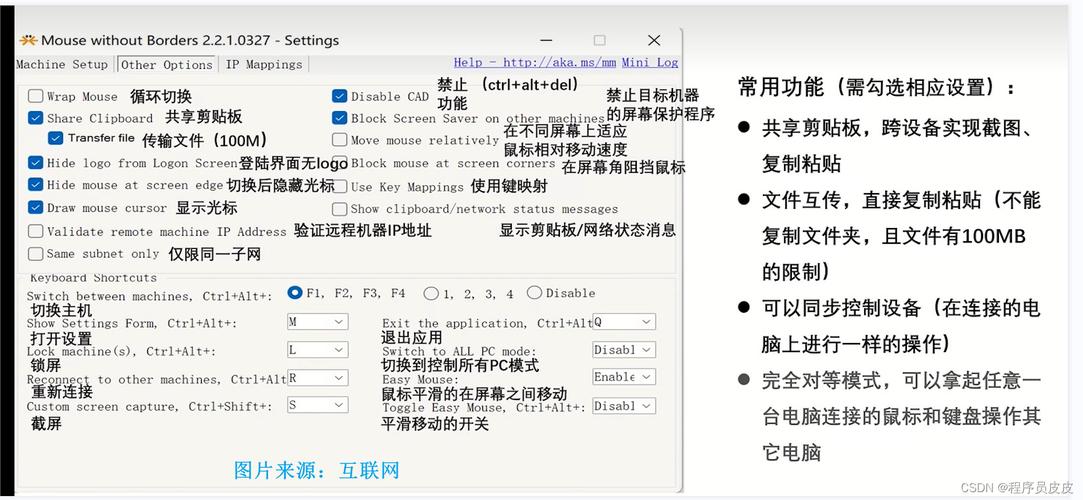Image resolution: width=1083 pixels, height=500 pixels.
Task: Open the Lock machine(s) key dropdown (L)
Action: coord(318,350)
